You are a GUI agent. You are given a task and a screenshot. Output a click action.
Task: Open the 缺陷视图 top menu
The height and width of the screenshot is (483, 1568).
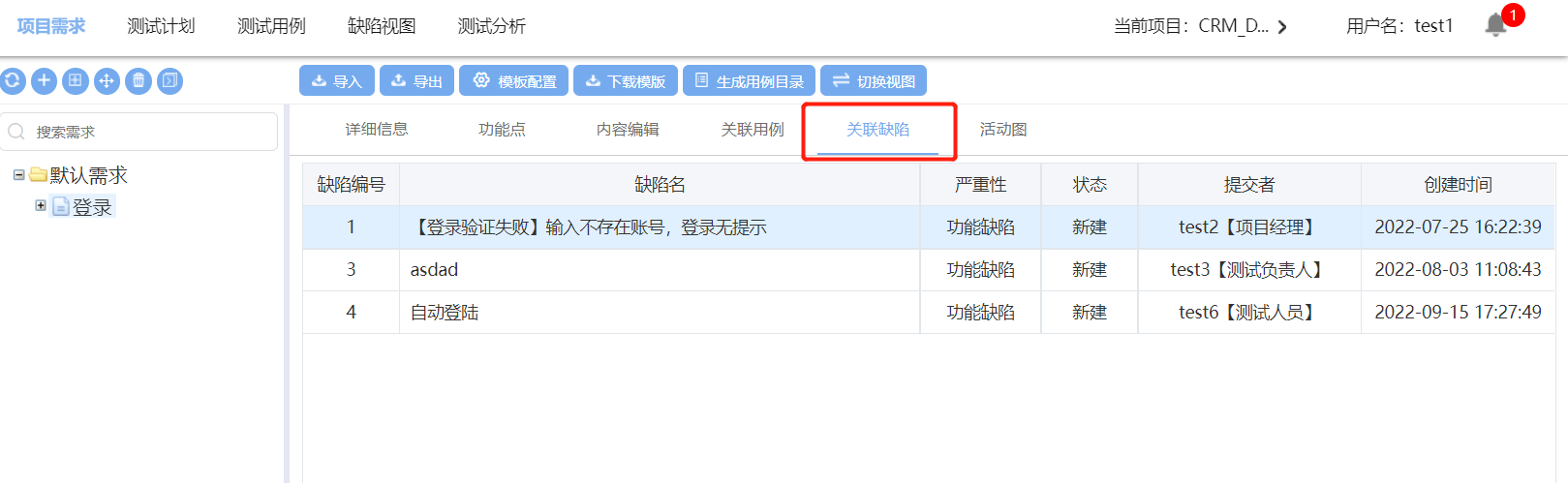click(x=382, y=26)
